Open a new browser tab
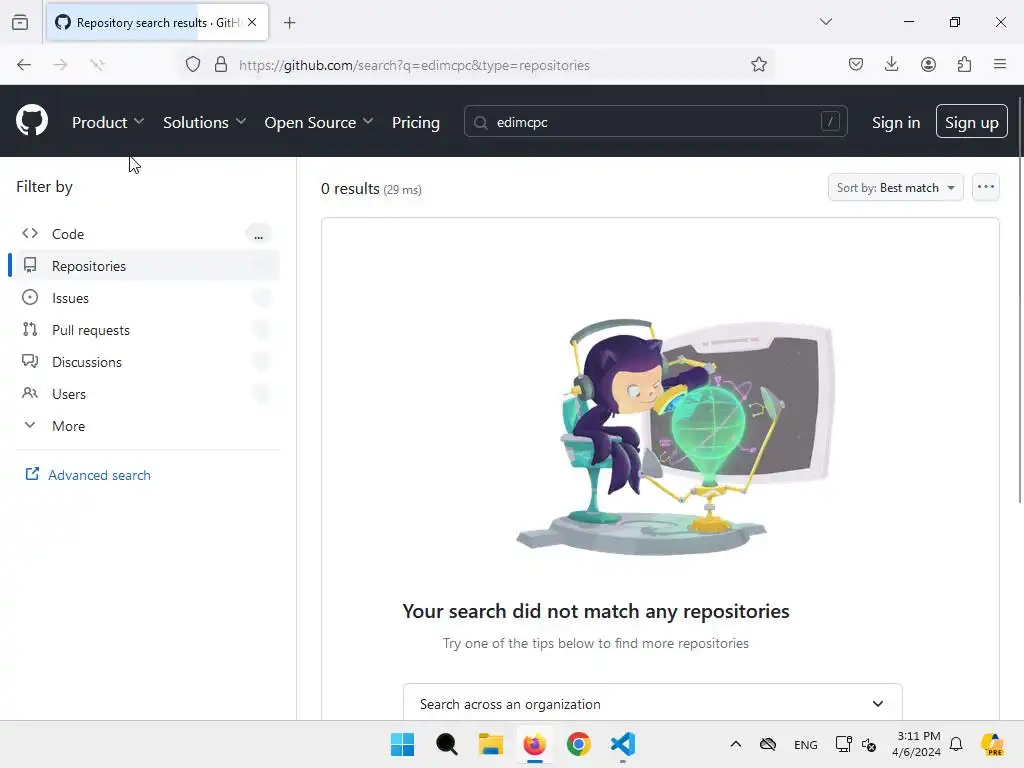Screen dimensions: 1024x768 289,23
